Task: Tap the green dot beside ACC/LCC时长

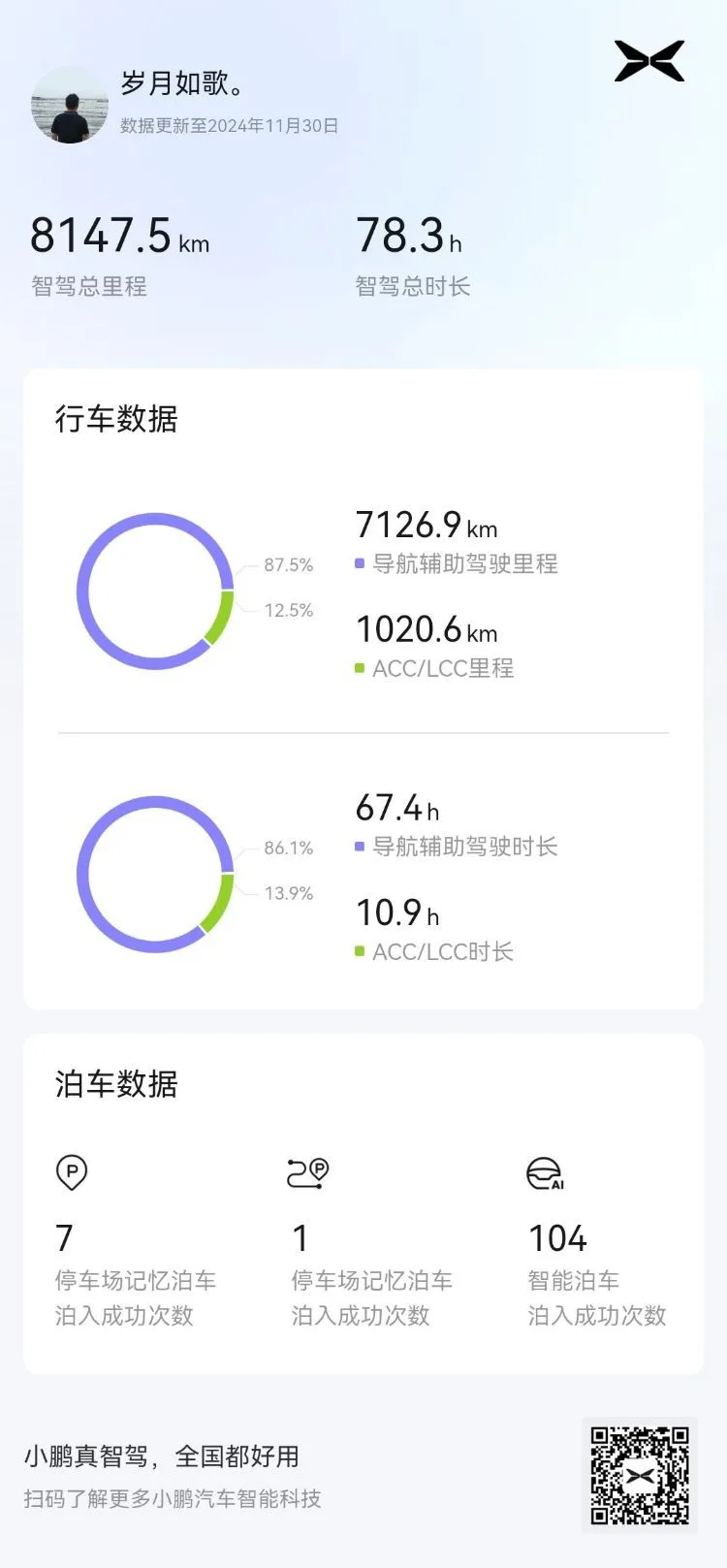Action: coord(360,951)
